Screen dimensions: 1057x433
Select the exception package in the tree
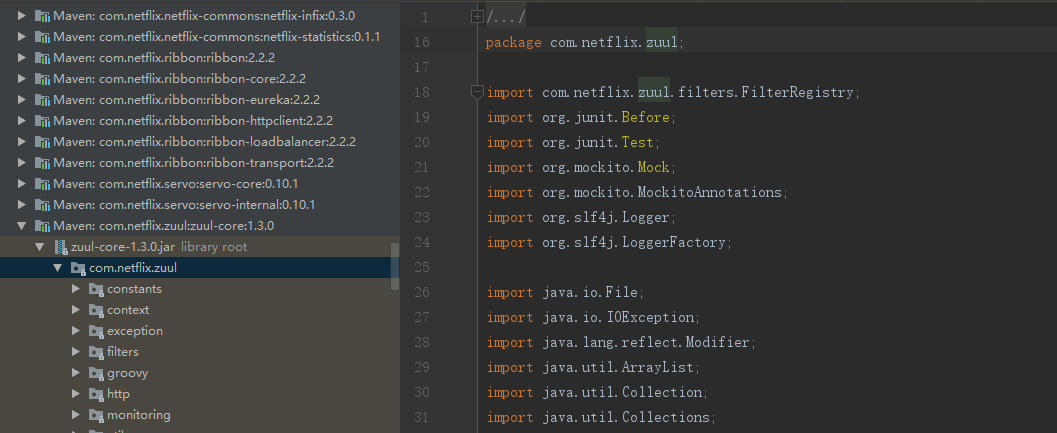pyautogui.click(x=134, y=331)
